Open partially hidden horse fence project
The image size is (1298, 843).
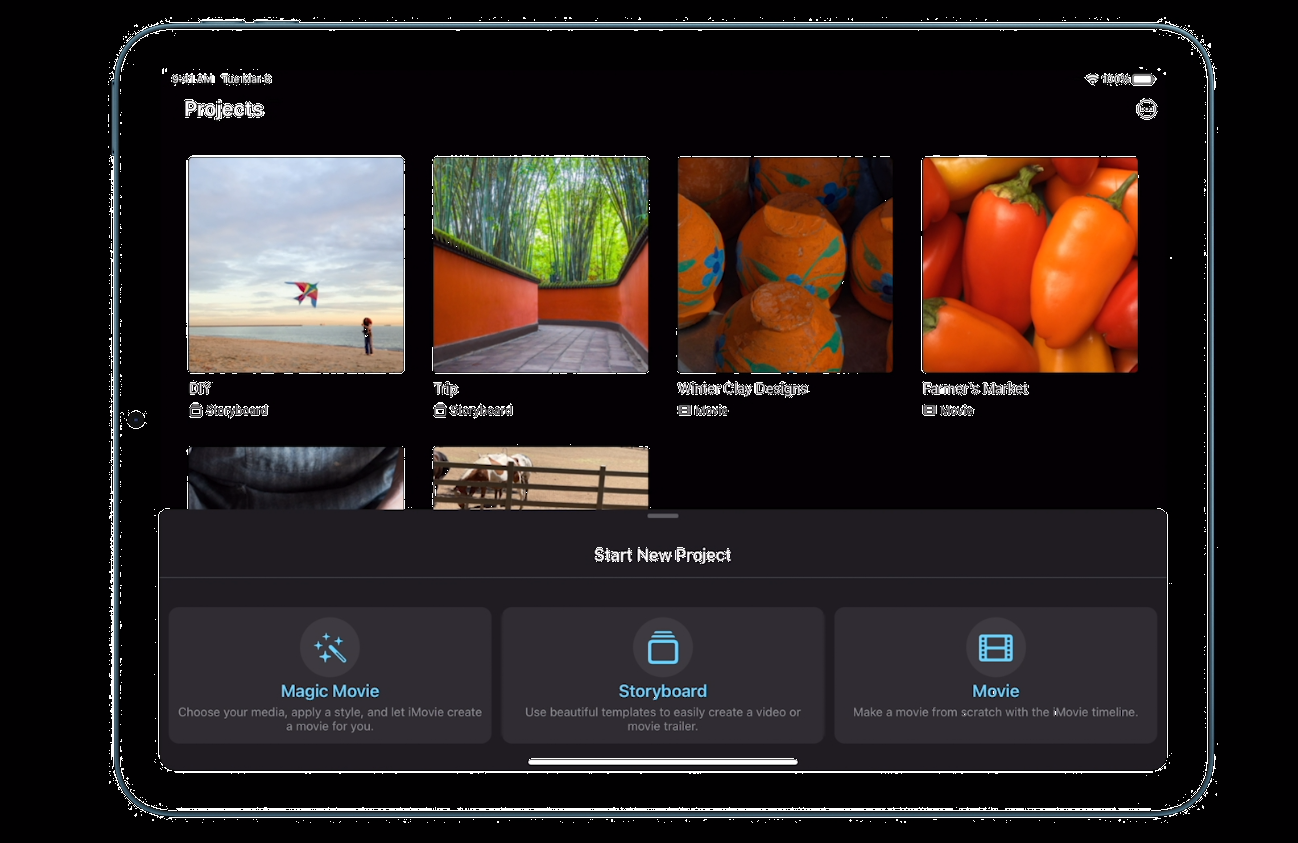point(540,478)
